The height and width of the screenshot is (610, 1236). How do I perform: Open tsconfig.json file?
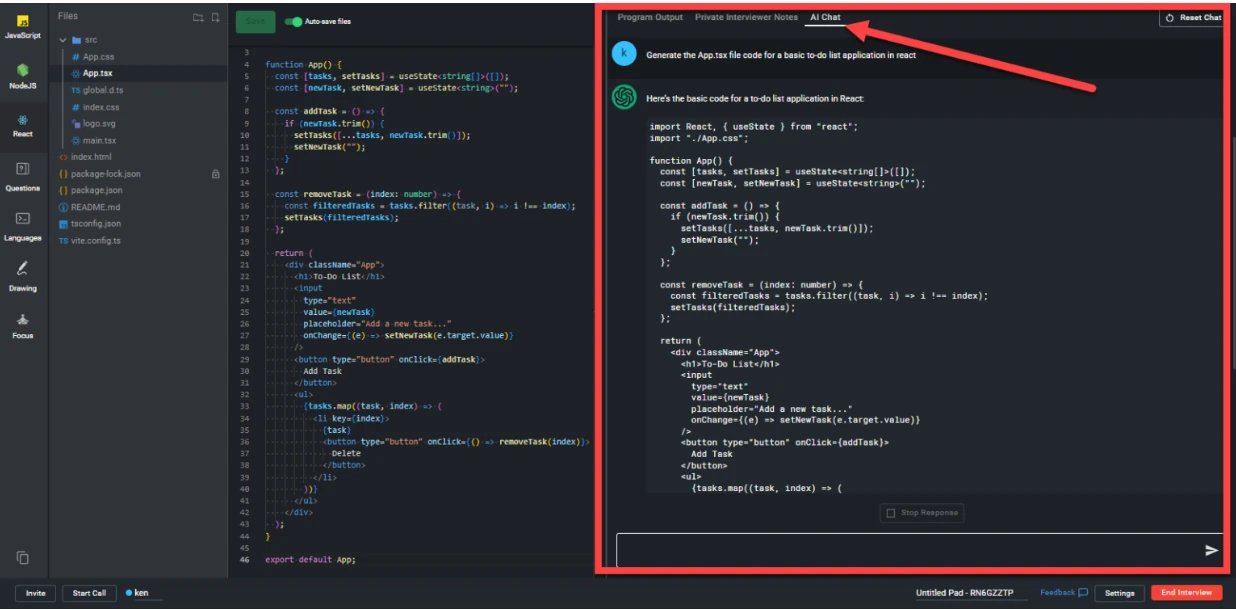tap(90, 223)
